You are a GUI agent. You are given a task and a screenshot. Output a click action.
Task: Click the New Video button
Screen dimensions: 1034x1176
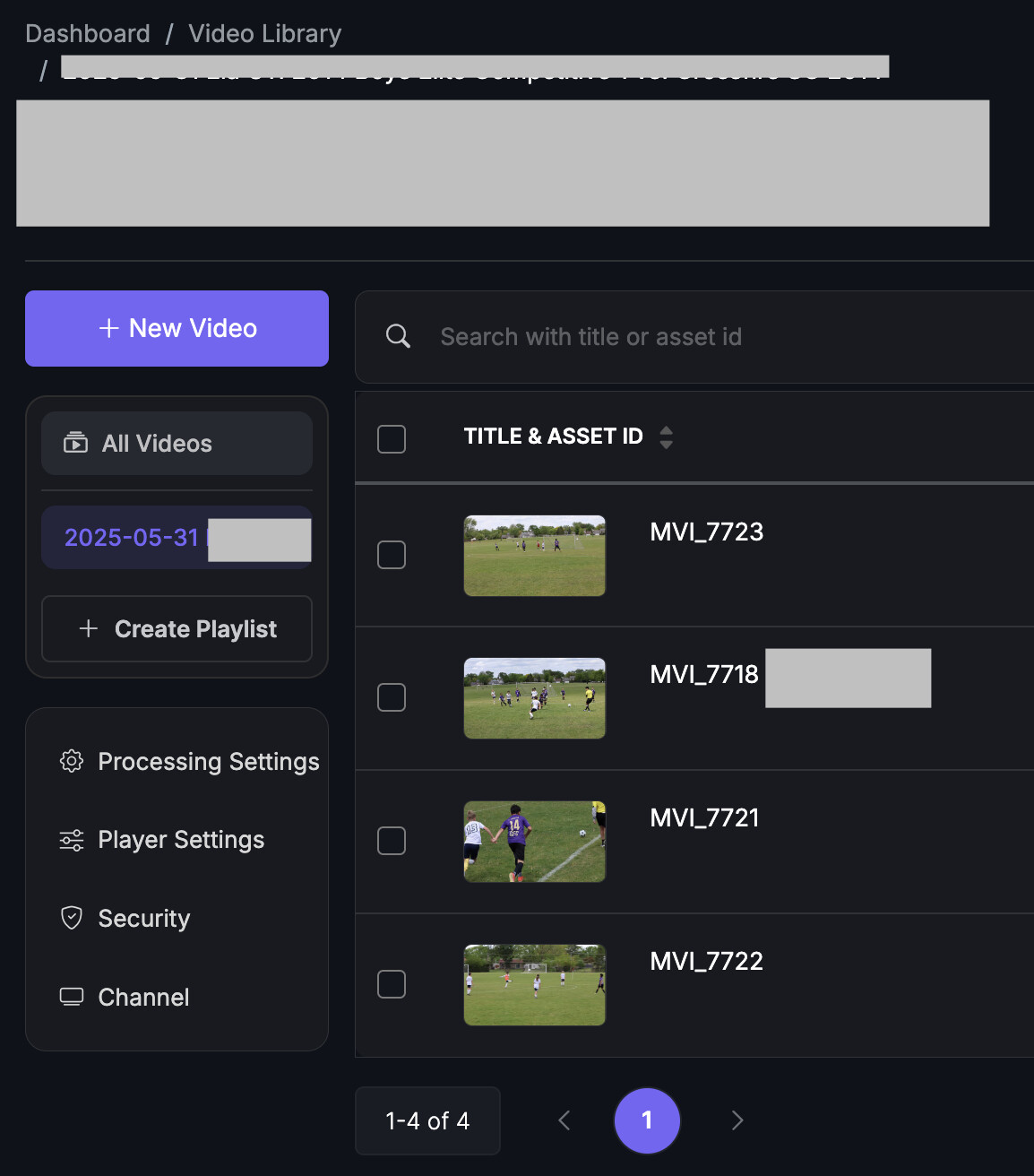coord(177,328)
